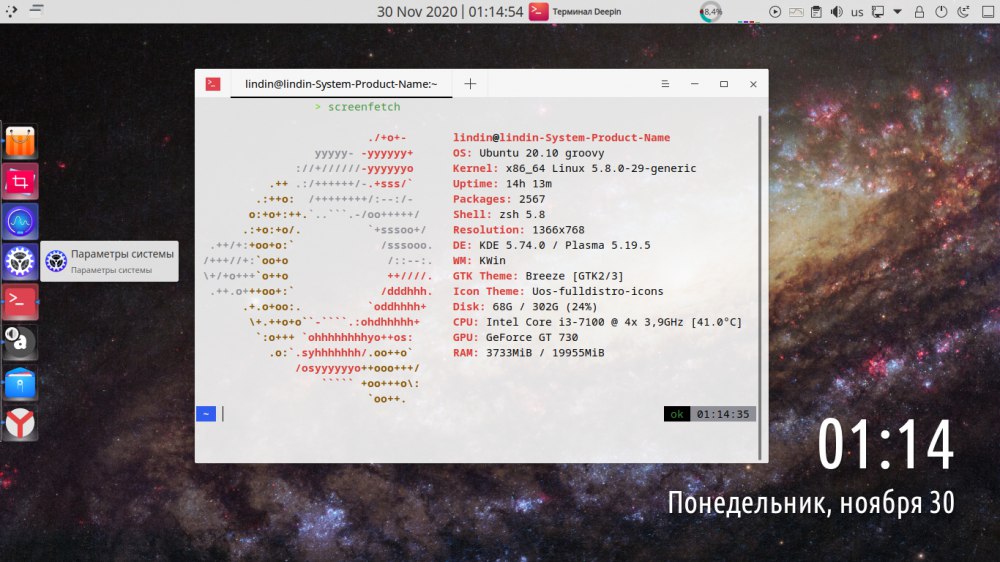Open the clipboard tray icon
The height and width of the screenshot is (562, 1000).
click(x=816, y=11)
